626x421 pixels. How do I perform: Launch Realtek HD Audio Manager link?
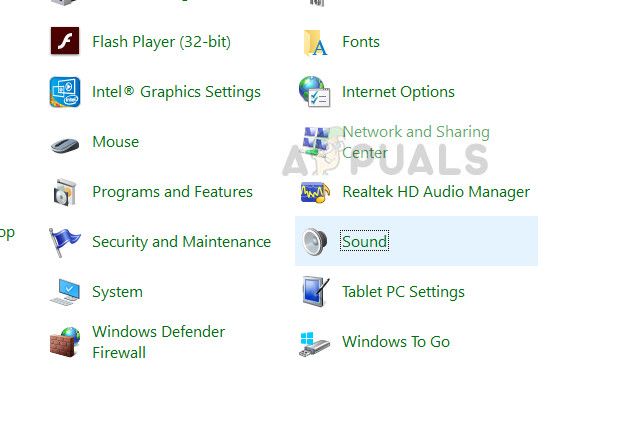tap(436, 192)
